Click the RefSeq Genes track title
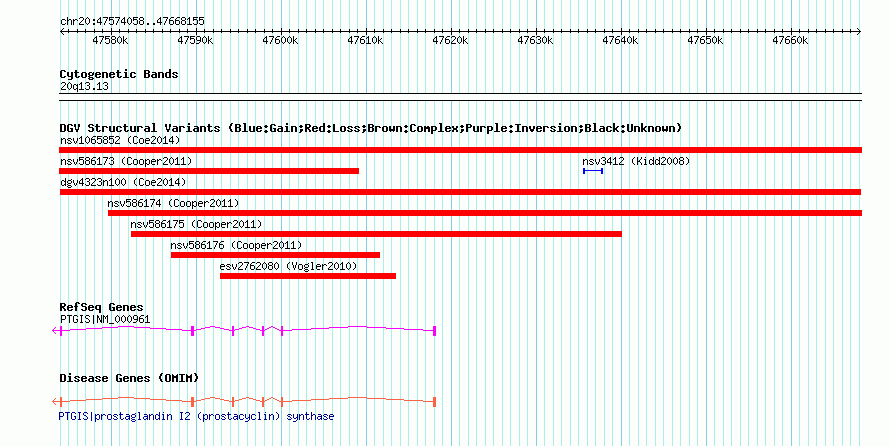The image size is (890, 446). pyautogui.click(x=102, y=307)
